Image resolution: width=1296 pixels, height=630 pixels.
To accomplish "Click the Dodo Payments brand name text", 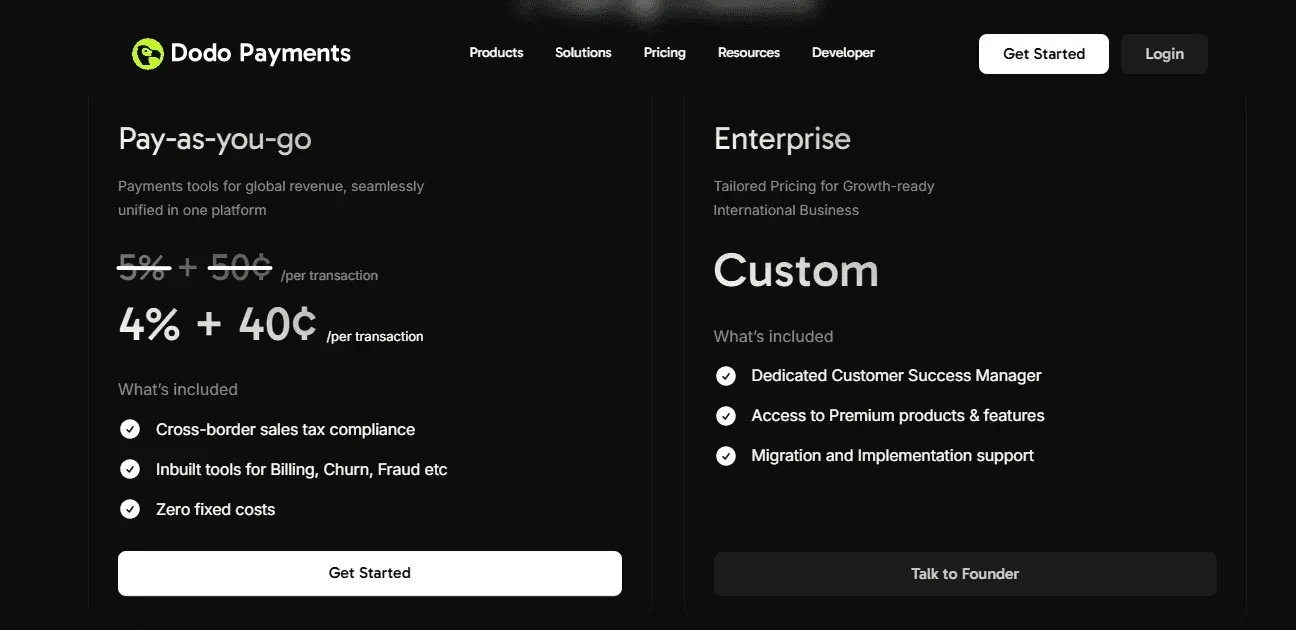I will tap(261, 54).
